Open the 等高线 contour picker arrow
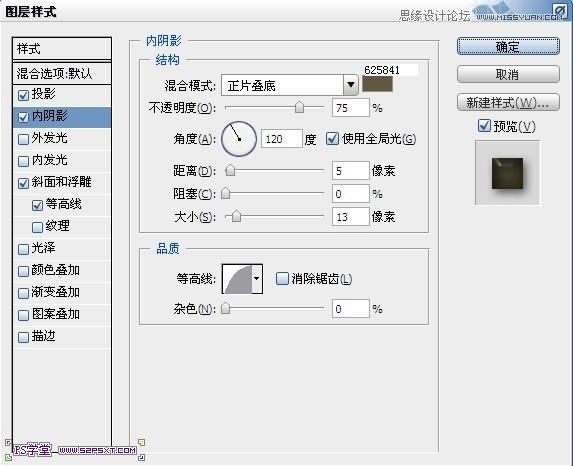Viewport: 573px width, 466px height. point(257,279)
